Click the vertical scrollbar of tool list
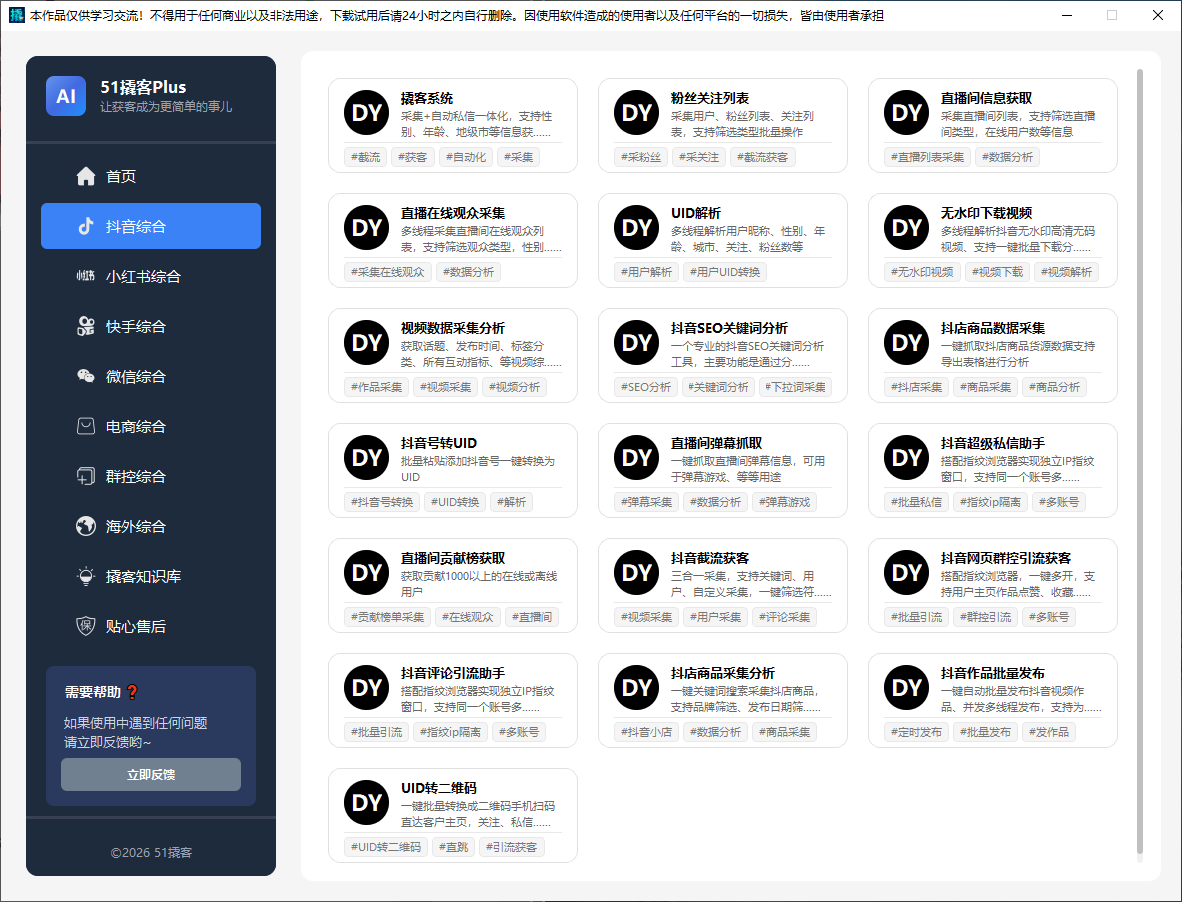 point(1139,460)
